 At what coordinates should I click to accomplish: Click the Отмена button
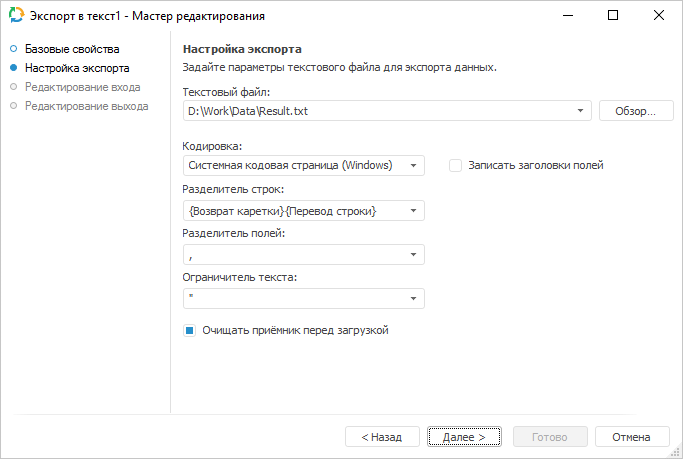(632, 437)
